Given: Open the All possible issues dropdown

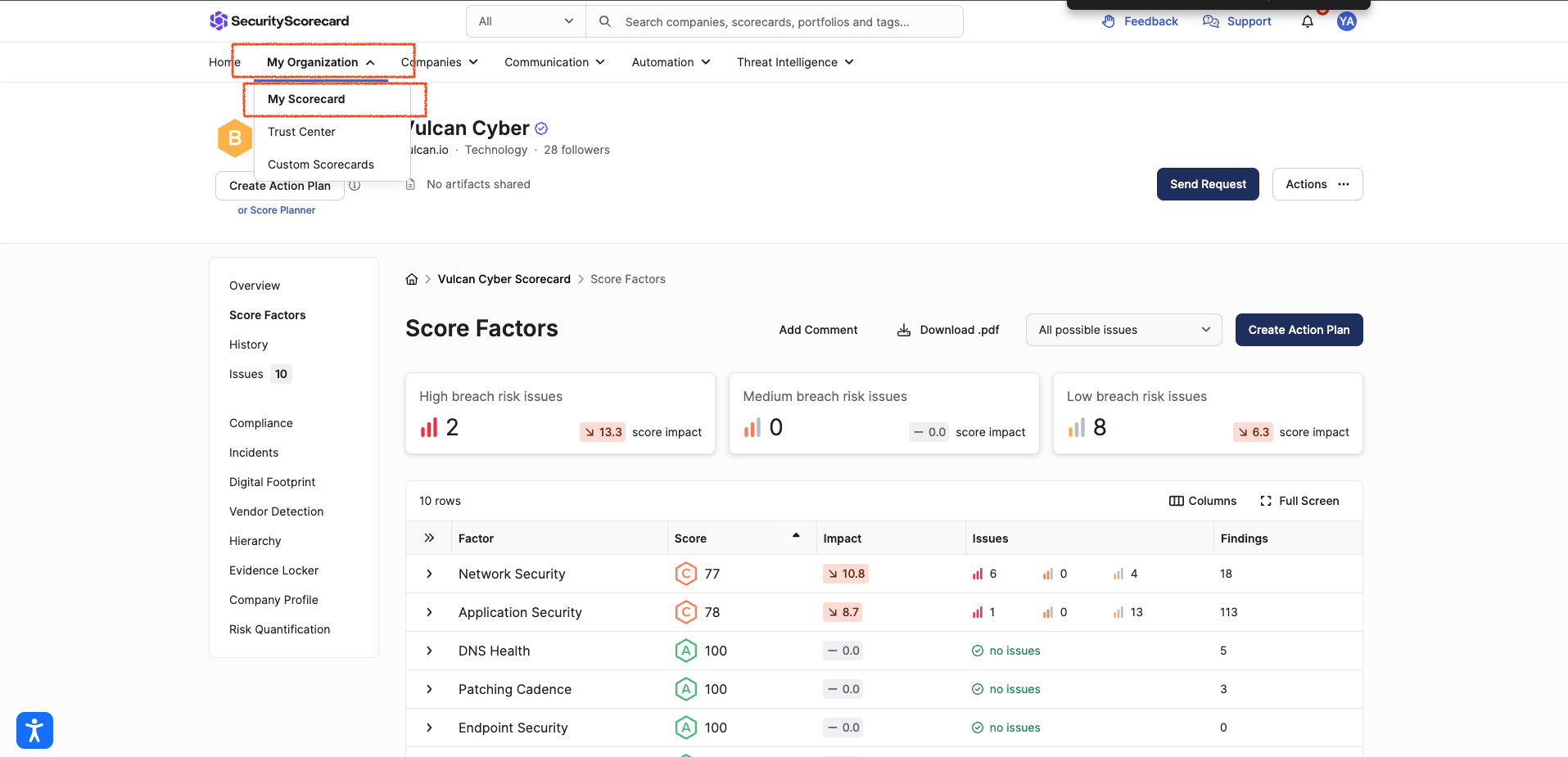Looking at the screenshot, I should tap(1123, 330).
